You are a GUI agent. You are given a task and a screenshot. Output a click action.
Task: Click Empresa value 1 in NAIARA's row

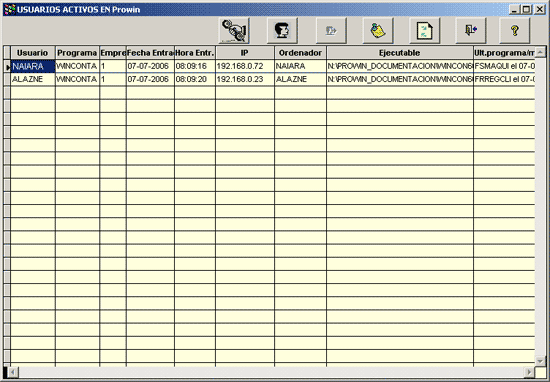(113, 66)
